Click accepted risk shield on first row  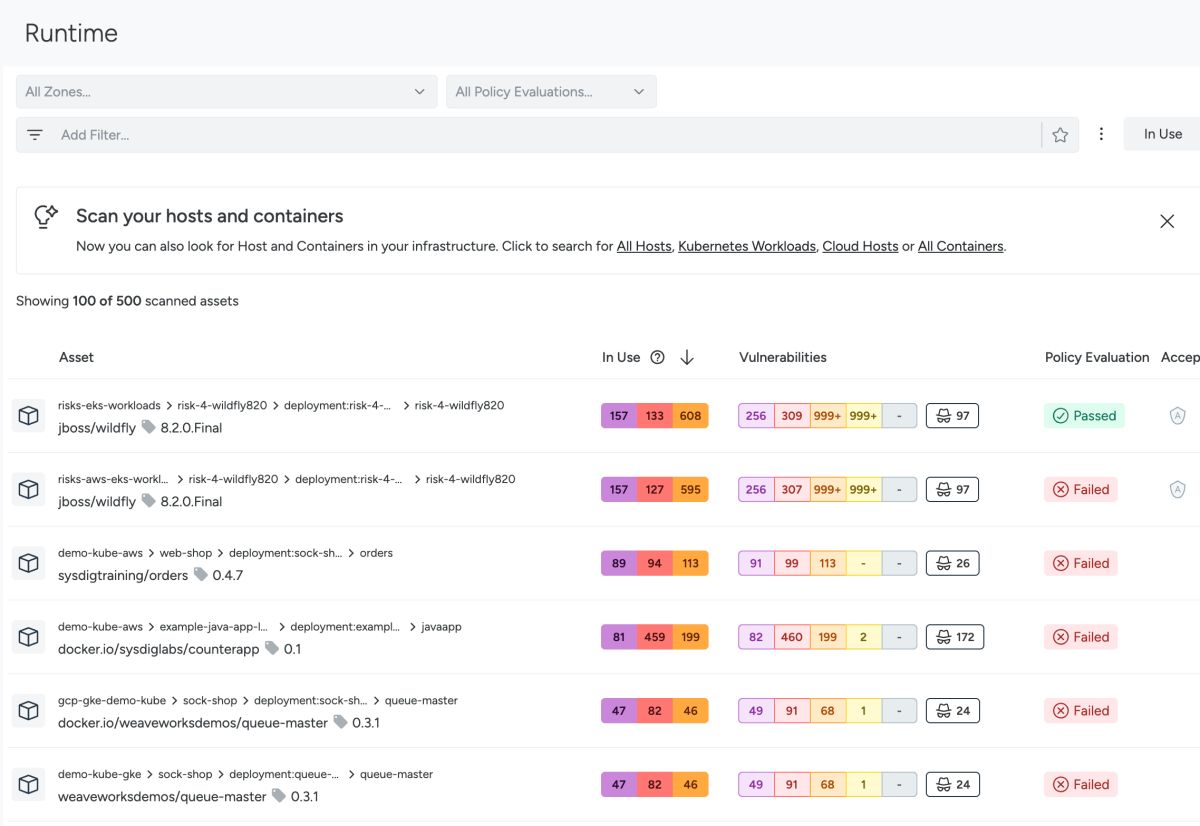[x=1177, y=416]
